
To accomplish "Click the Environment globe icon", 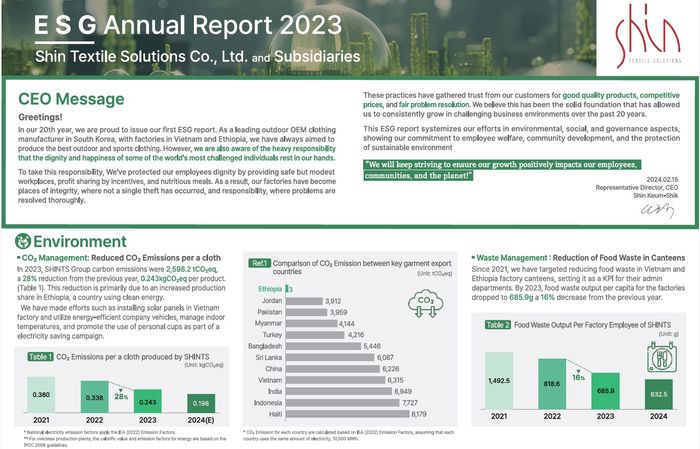I will [23, 241].
